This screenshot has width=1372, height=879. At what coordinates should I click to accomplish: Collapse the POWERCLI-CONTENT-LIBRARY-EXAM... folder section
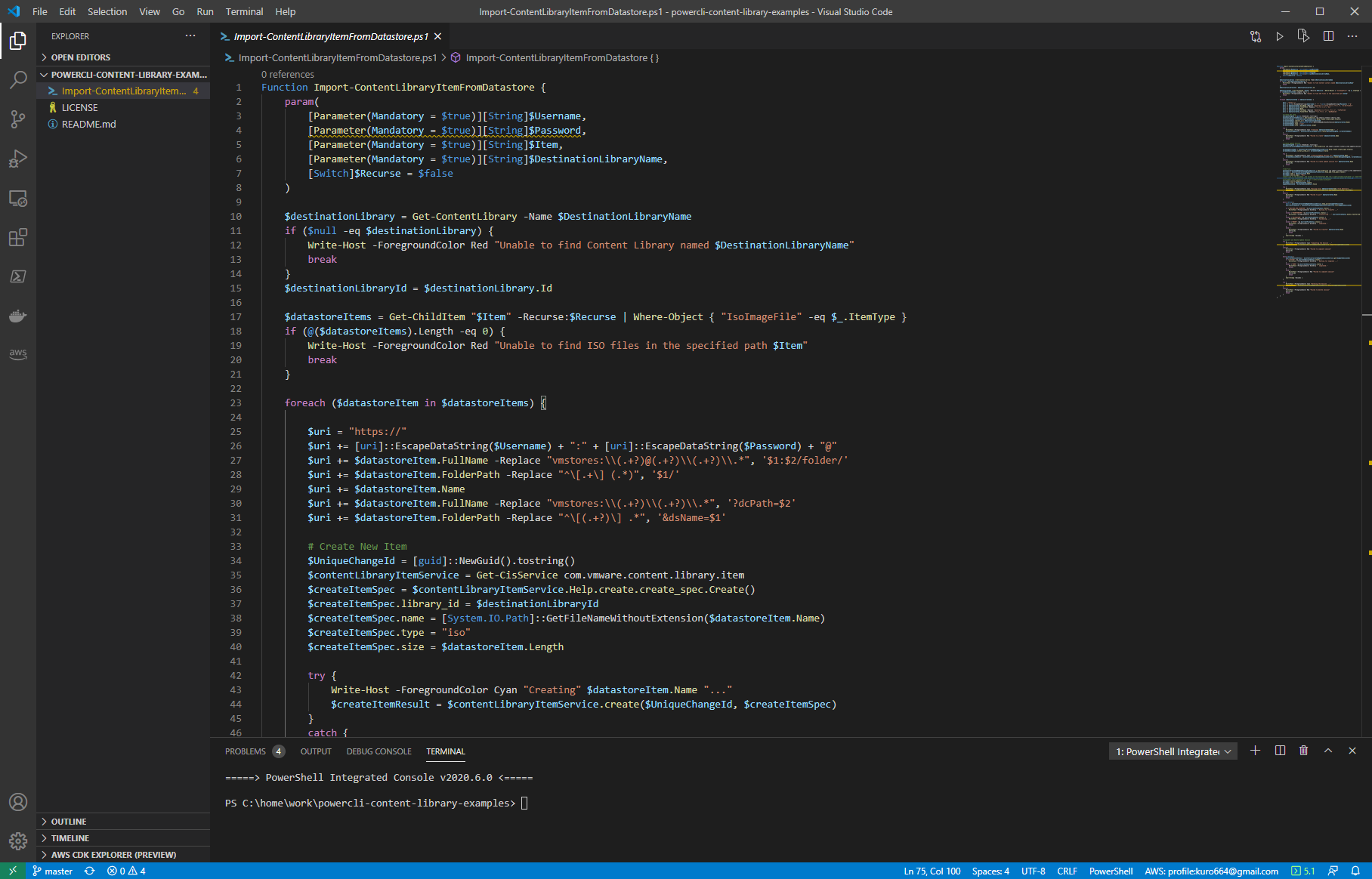coord(123,75)
